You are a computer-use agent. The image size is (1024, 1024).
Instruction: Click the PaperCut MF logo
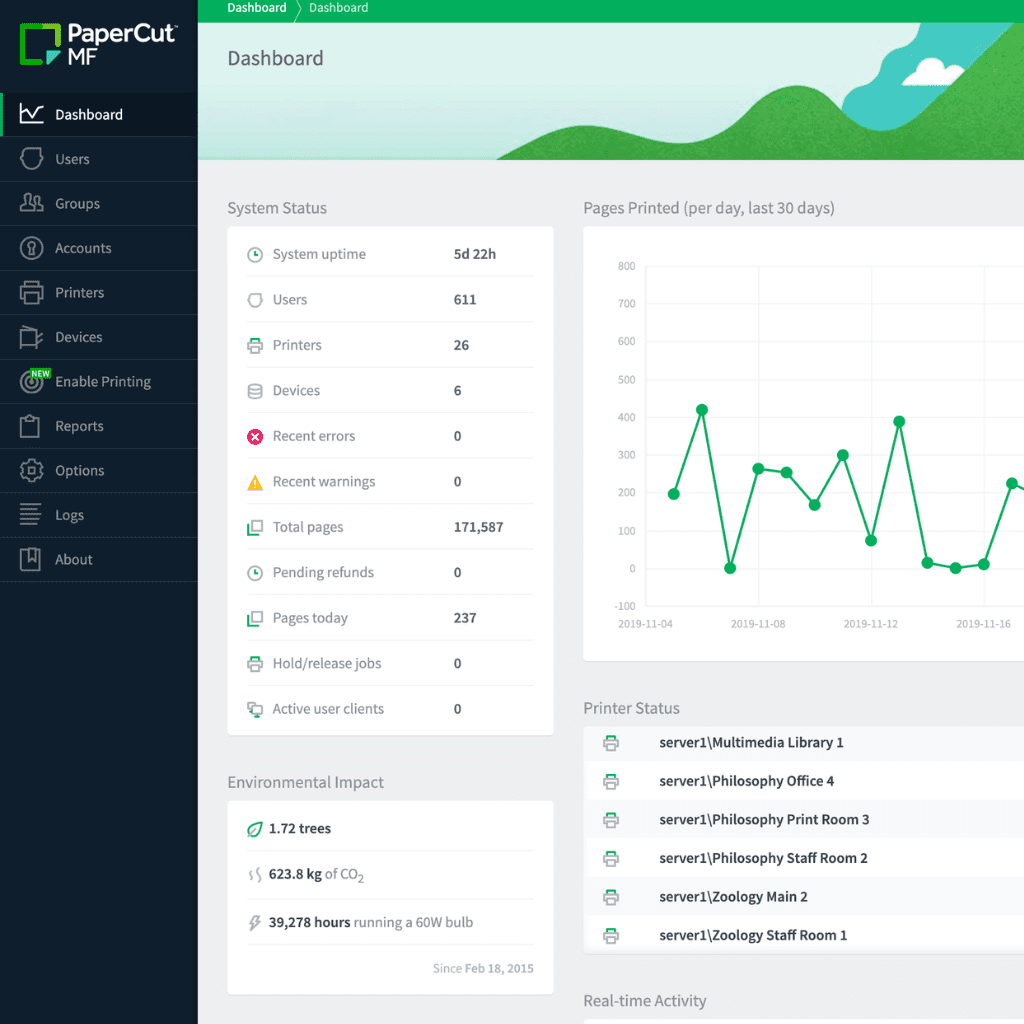point(98,45)
